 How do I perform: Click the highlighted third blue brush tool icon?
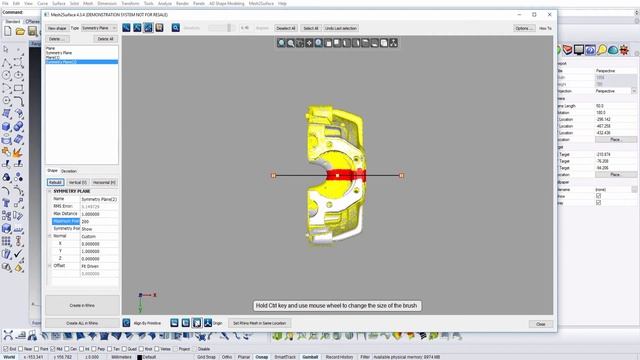(x=148, y=28)
